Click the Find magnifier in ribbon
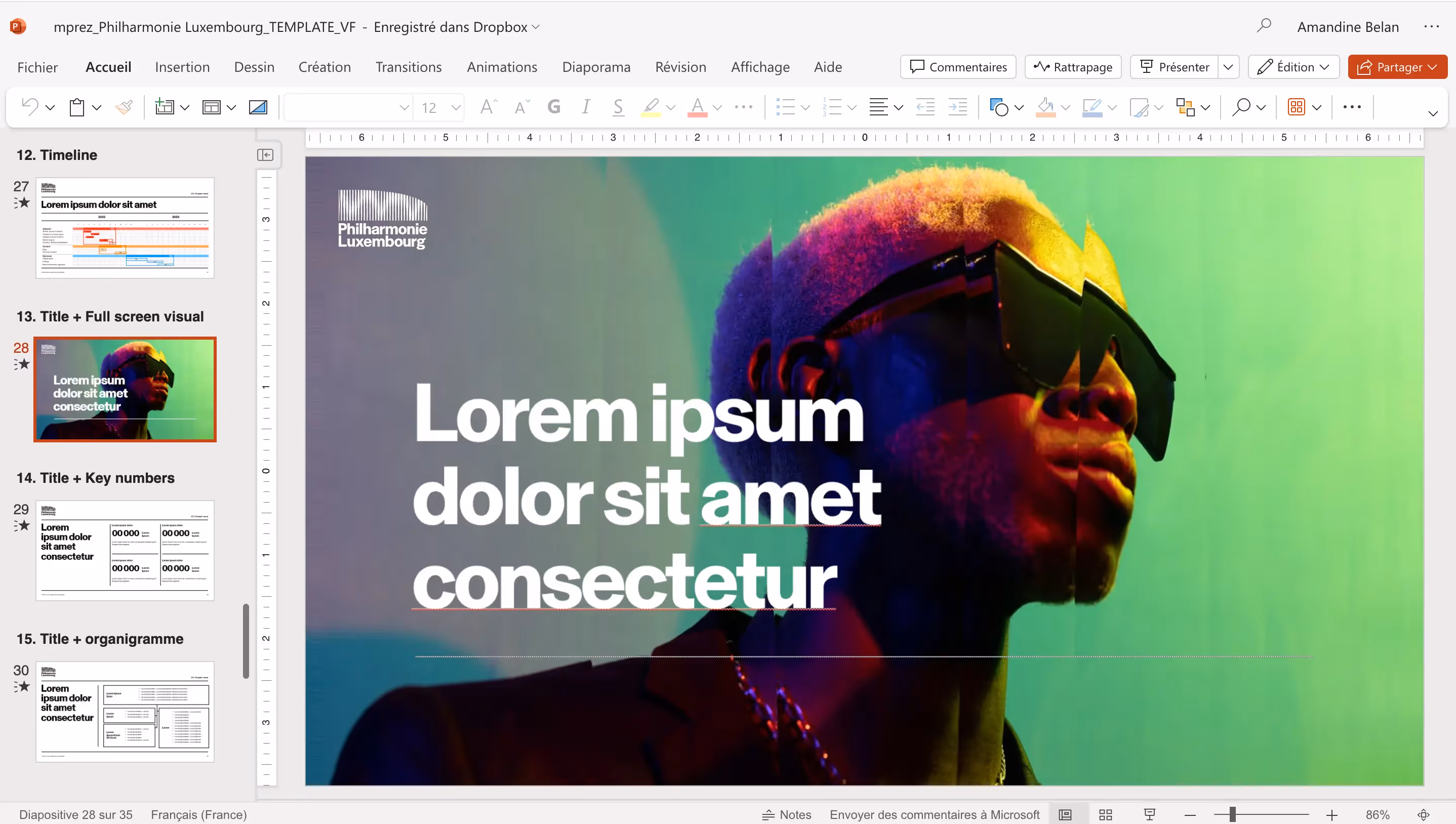Image resolution: width=1456 pixels, height=824 pixels. (x=1240, y=107)
